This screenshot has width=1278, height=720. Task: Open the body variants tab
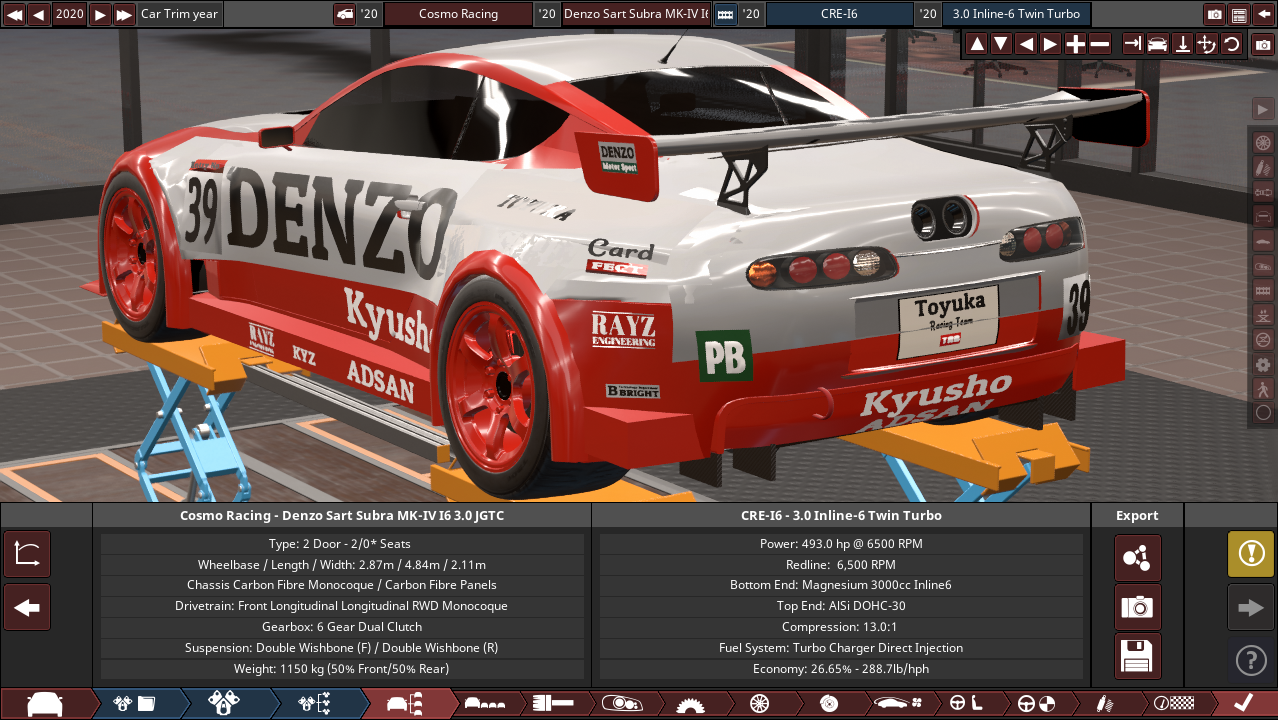(485, 704)
